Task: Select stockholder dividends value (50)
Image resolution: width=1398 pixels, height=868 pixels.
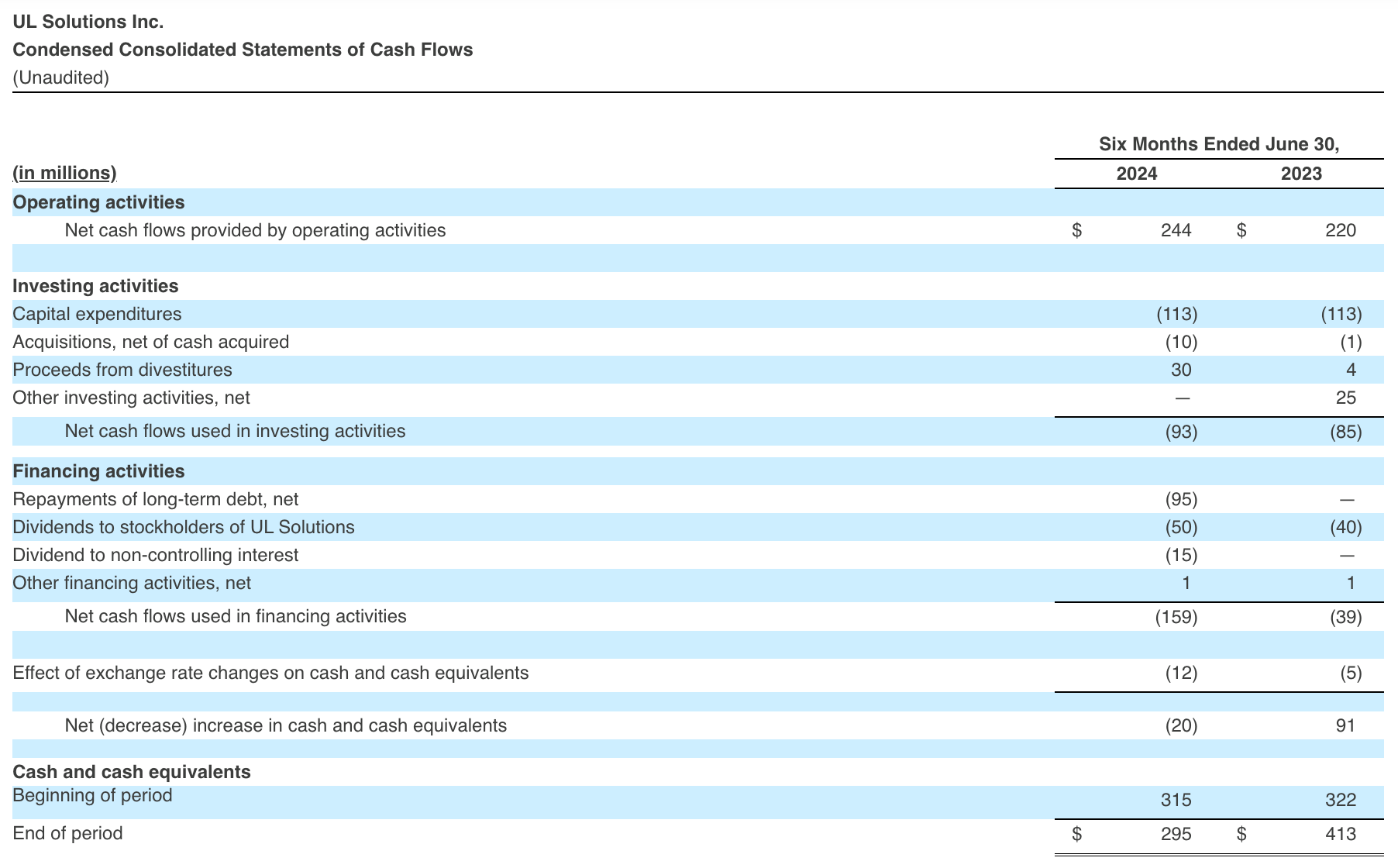Action: 1182,527
